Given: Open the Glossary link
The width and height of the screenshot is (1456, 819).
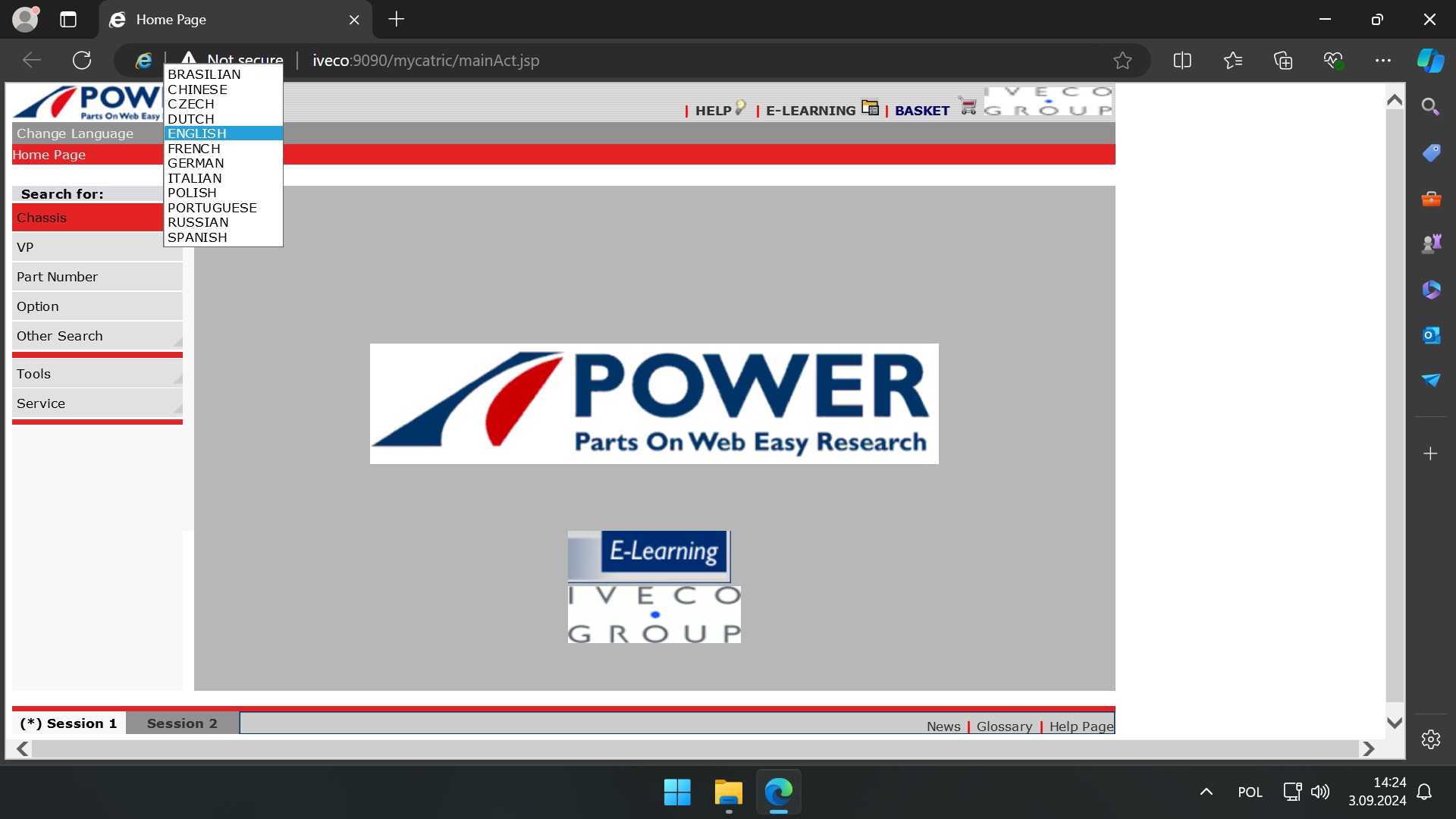Looking at the screenshot, I should (x=1004, y=726).
